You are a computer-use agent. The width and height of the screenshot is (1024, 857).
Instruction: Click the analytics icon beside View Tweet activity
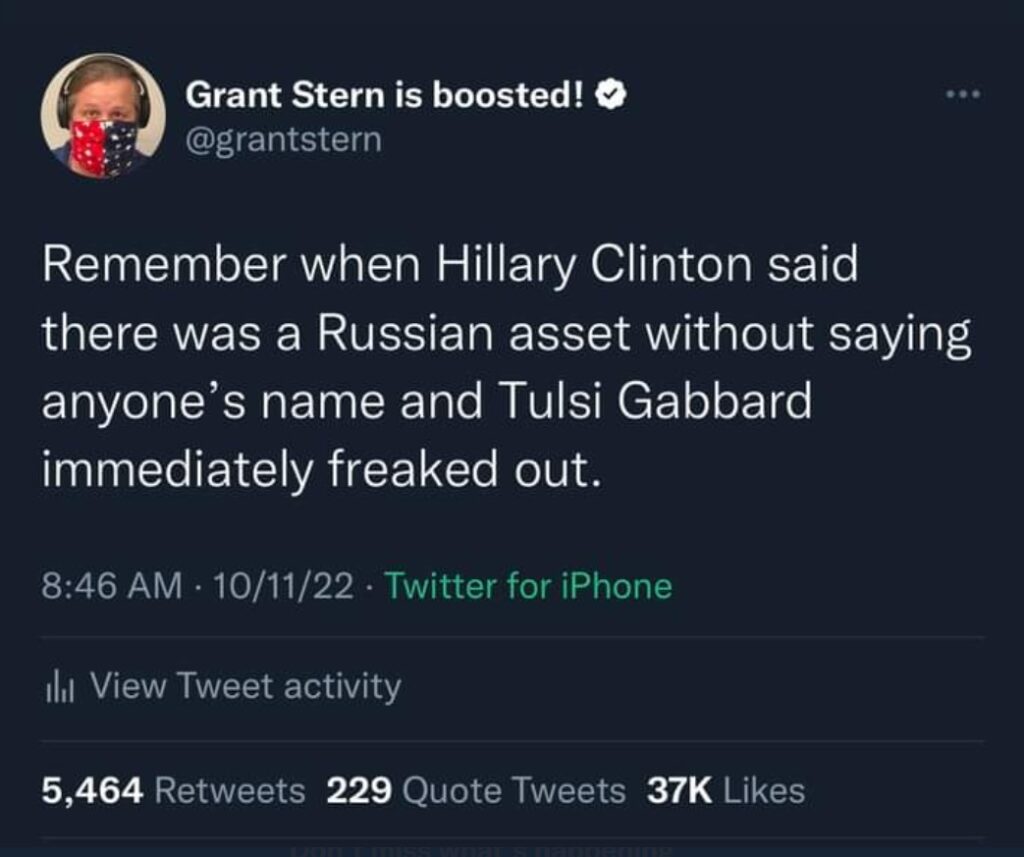tap(62, 686)
